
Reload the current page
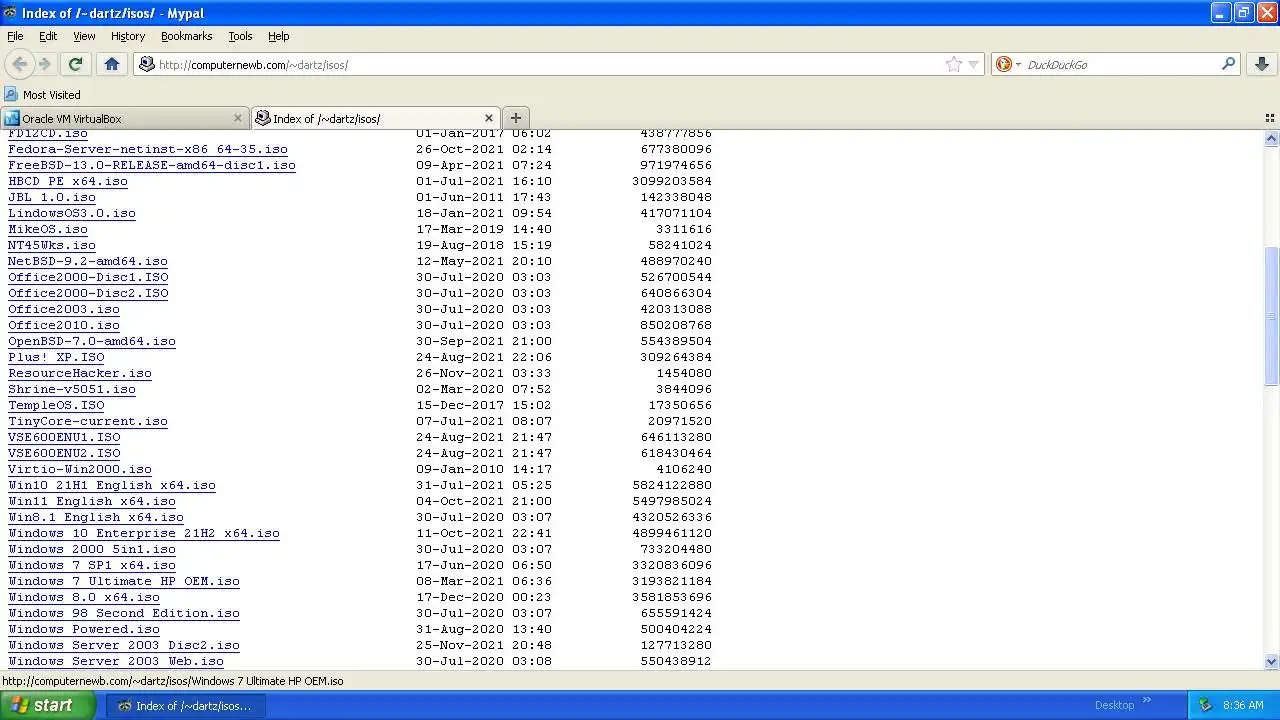point(75,64)
